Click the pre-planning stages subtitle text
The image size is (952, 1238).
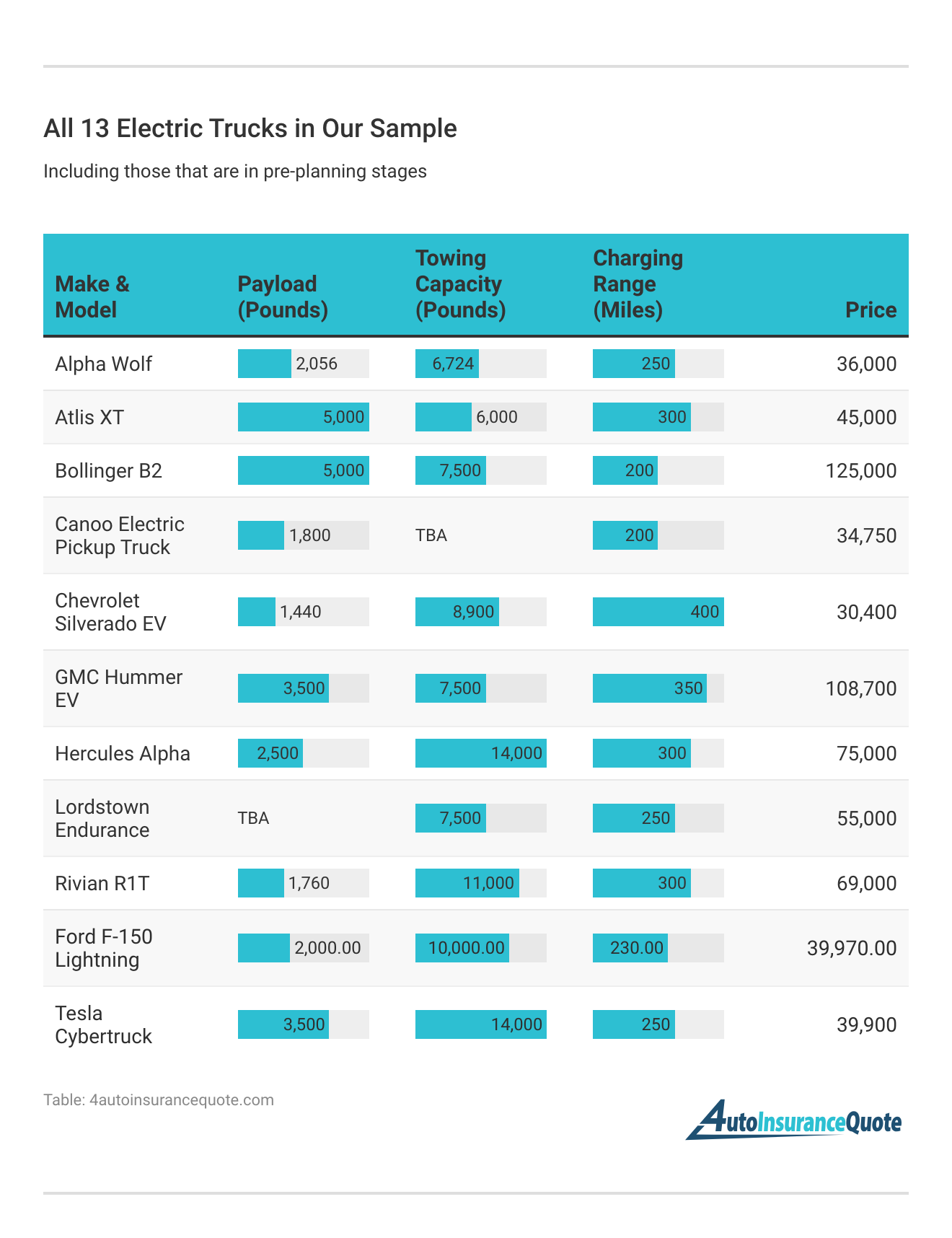point(235,172)
